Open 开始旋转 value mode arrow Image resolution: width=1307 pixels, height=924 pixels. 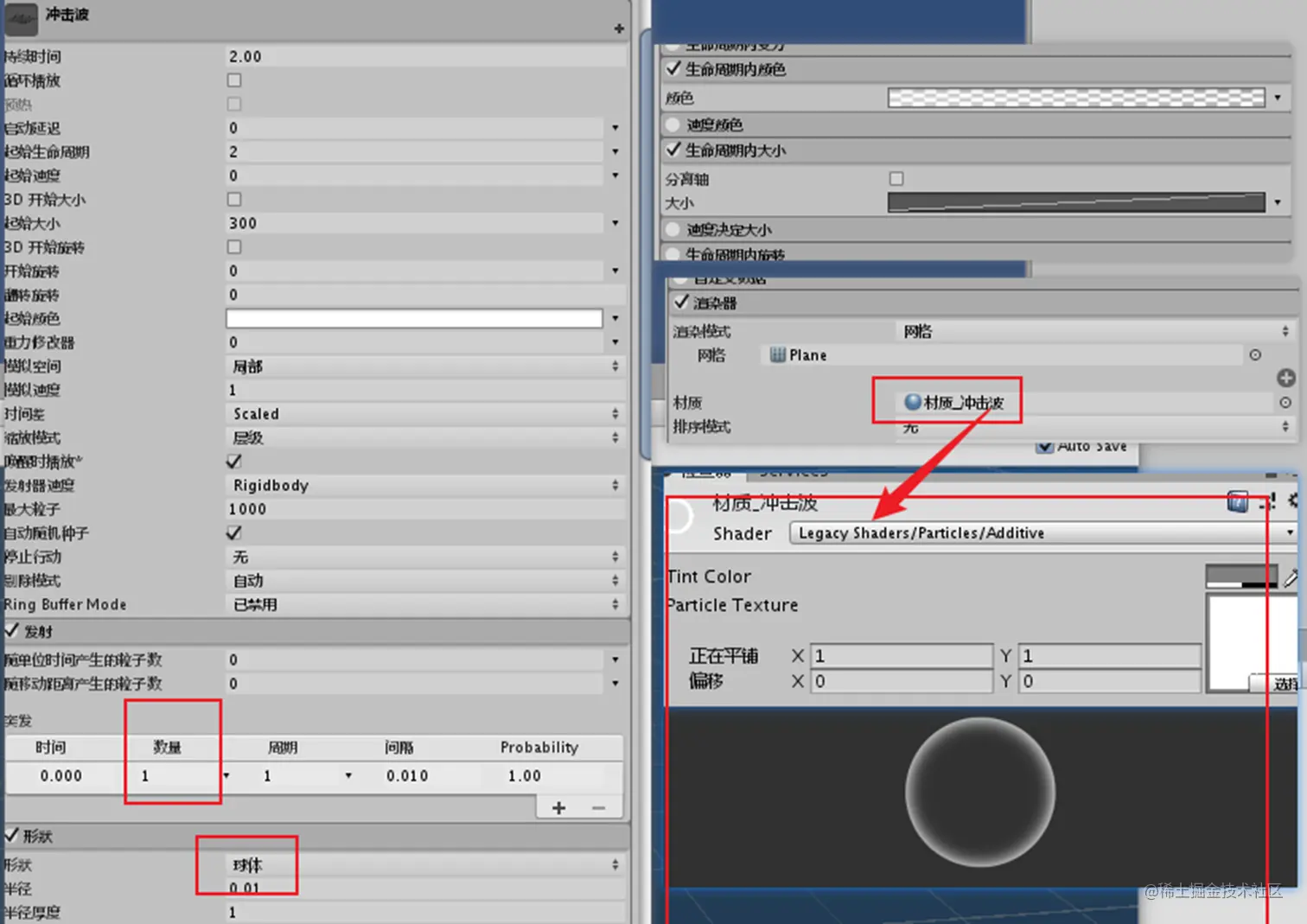click(615, 271)
